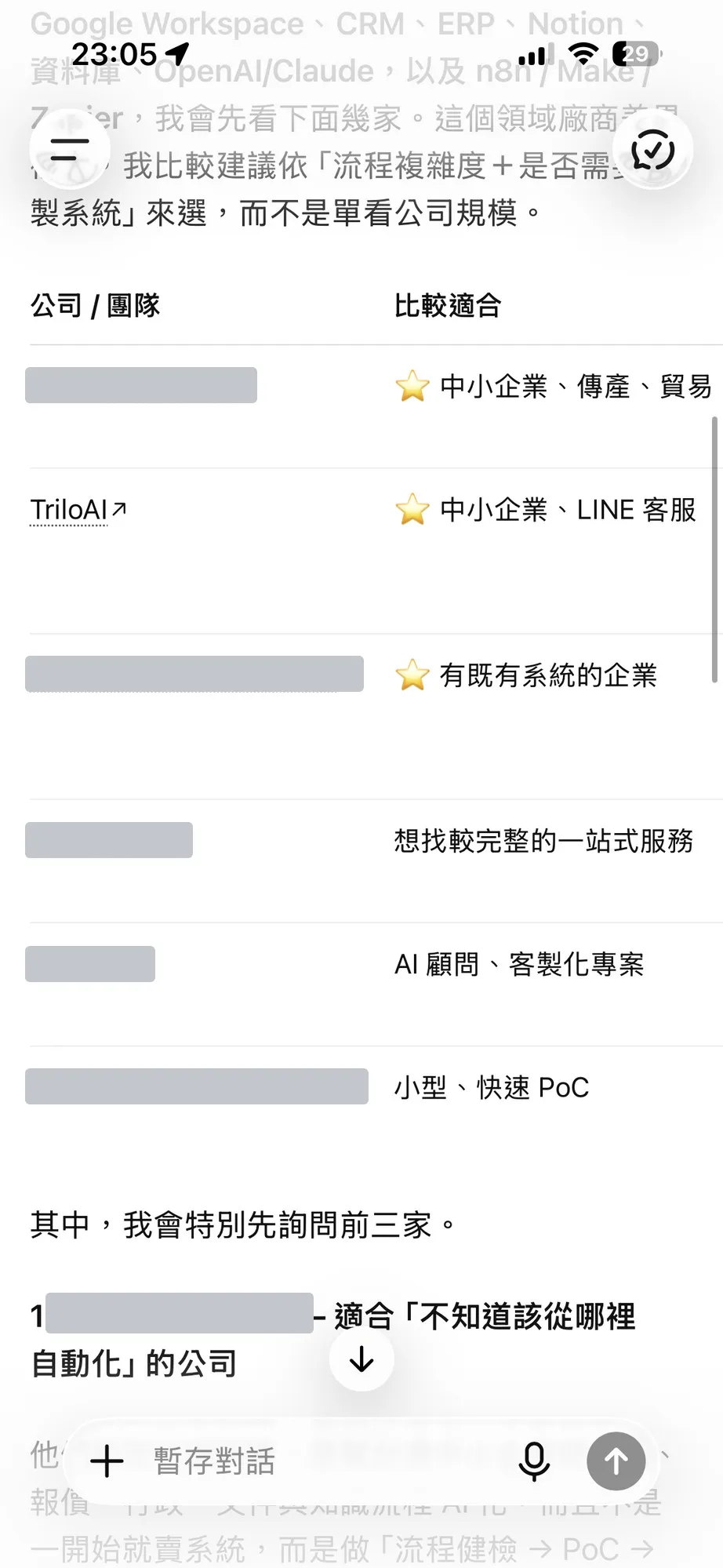Click the redacted link beside AI 顧問、客製化專案
This screenshot has height=1568, width=723.
click(x=90, y=964)
